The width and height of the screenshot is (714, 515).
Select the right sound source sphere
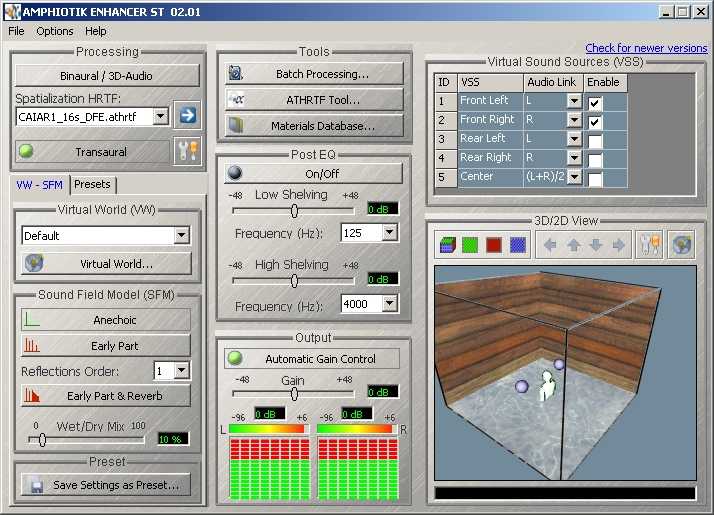(x=559, y=364)
